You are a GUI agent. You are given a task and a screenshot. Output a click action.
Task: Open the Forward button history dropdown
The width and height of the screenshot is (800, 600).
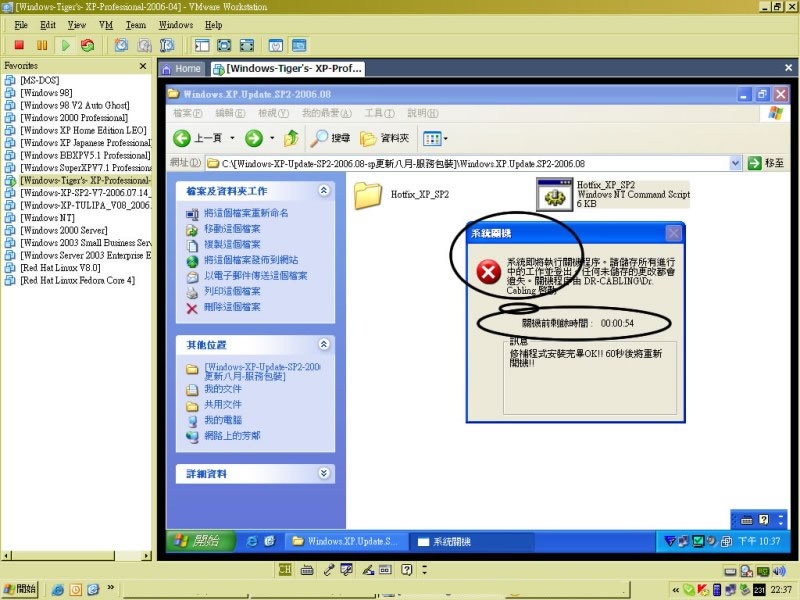pyautogui.click(x=272, y=138)
